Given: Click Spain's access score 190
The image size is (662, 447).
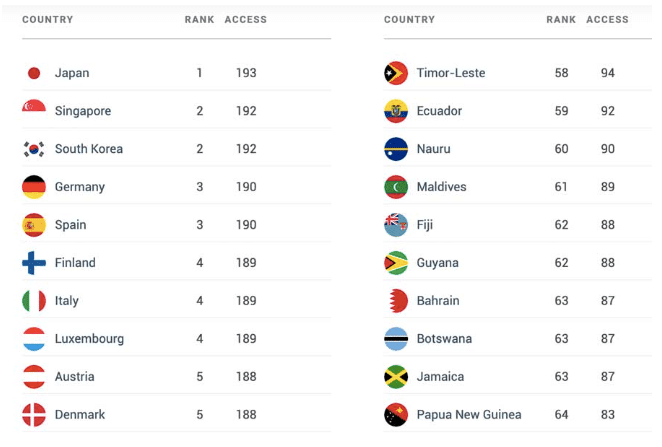Looking at the screenshot, I should tap(246, 225).
